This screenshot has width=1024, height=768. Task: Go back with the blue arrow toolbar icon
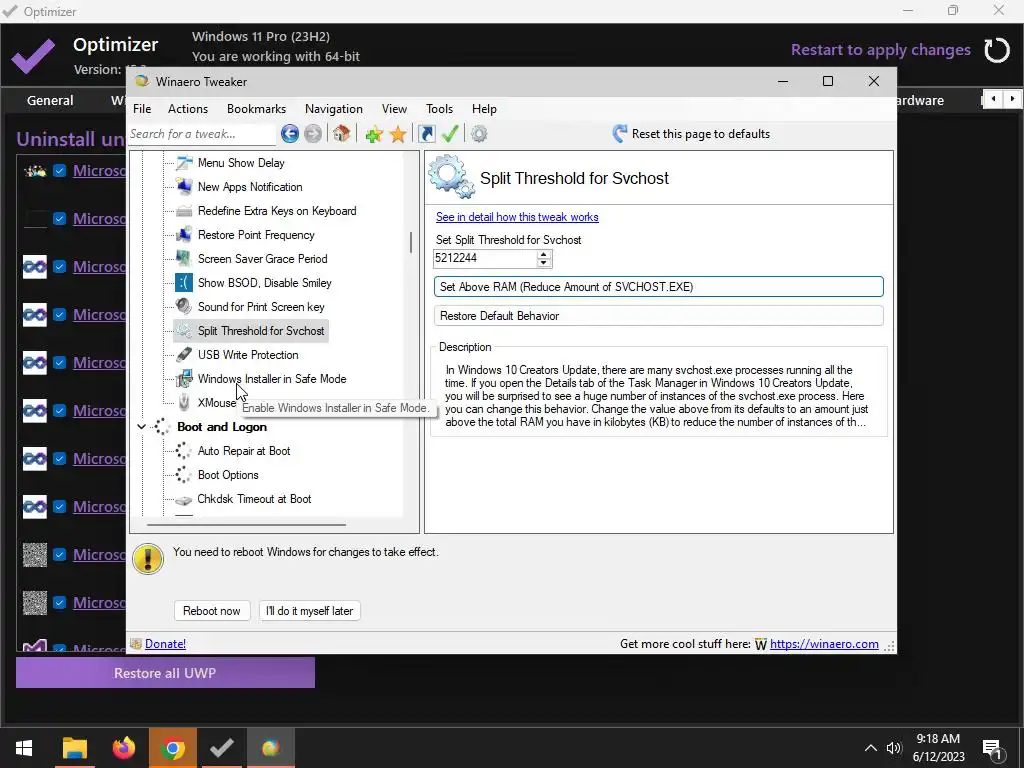coord(290,134)
